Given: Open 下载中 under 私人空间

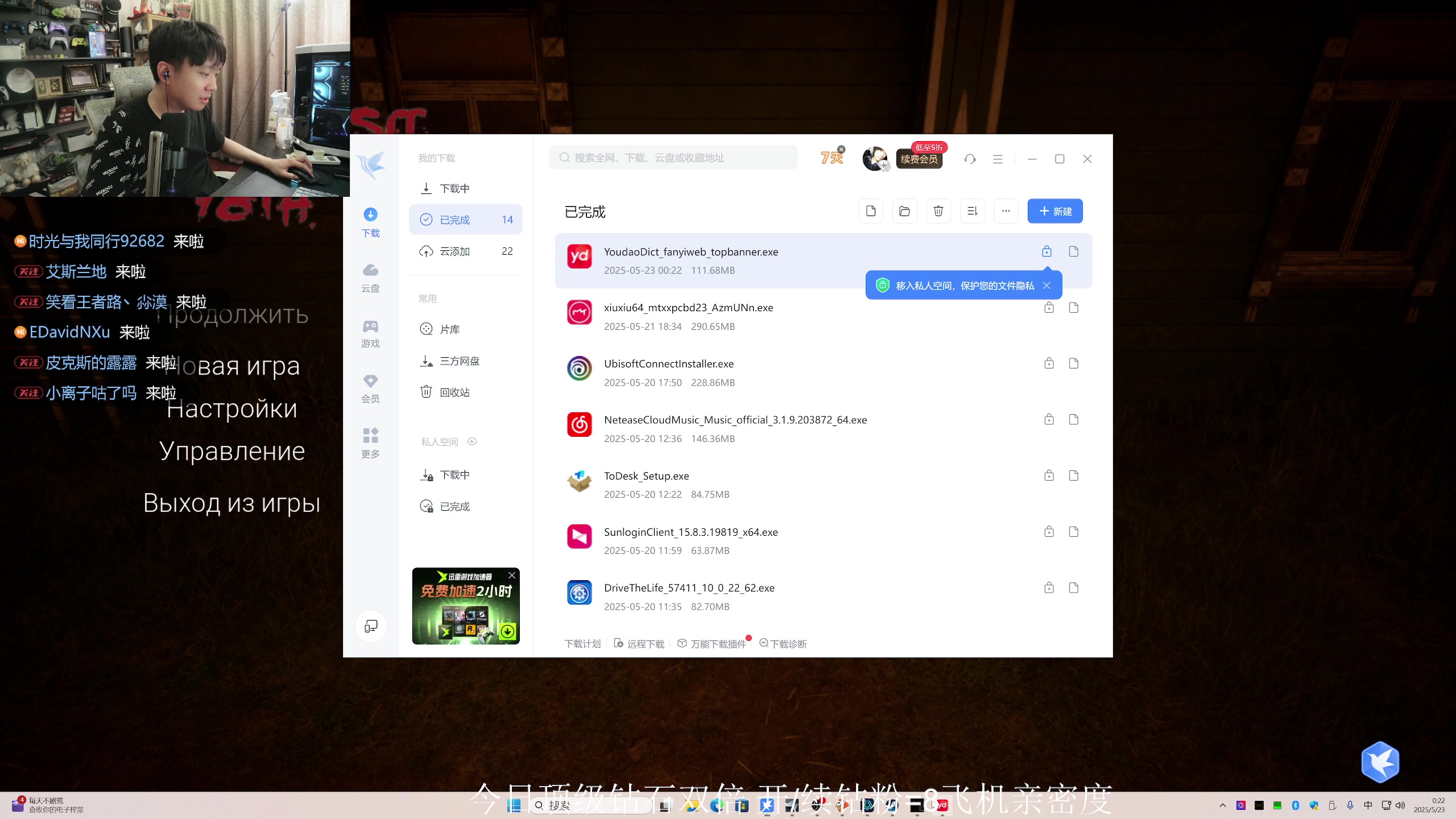Looking at the screenshot, I should click(465, 475).
